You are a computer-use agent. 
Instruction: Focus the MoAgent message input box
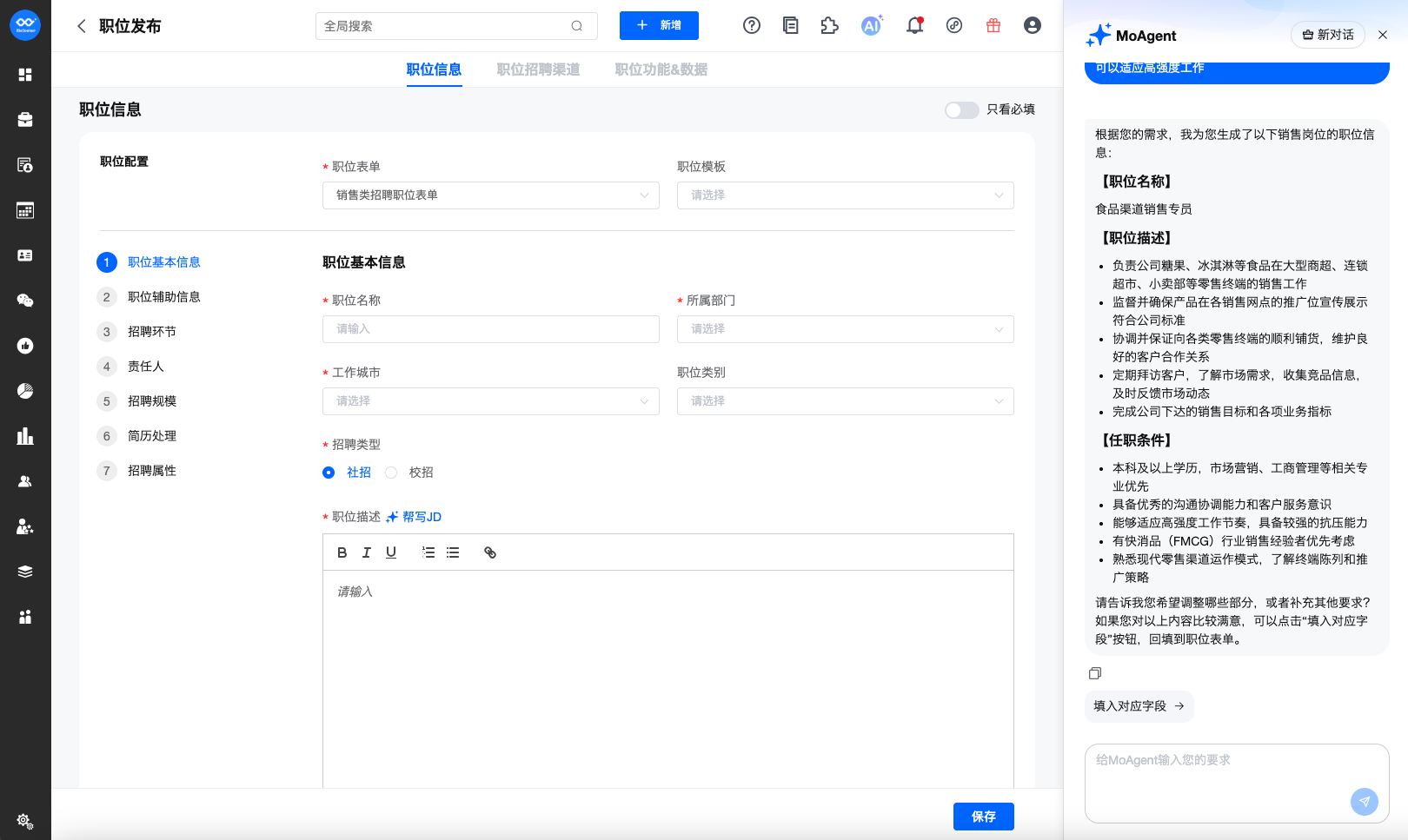(x=1237, y=783)
